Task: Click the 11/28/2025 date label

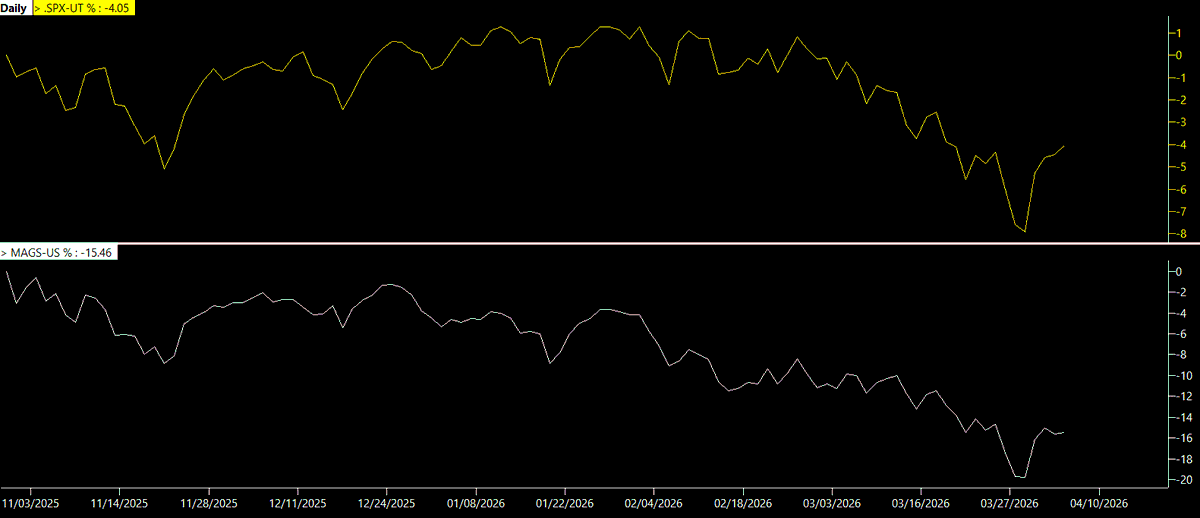Action: tap(209, 504)
